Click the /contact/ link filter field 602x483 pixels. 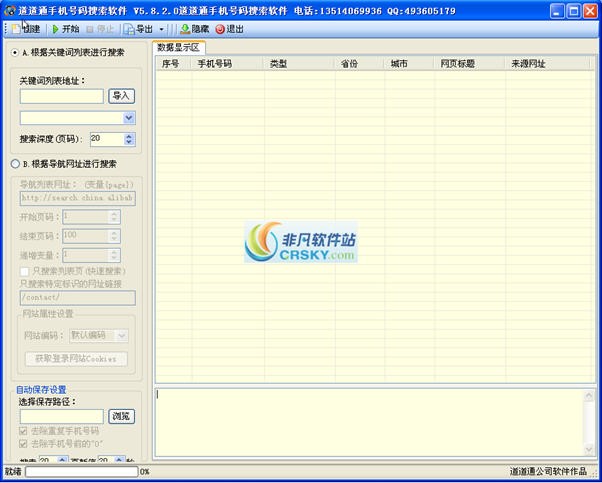pyautogui.click(x=78, y=298)
